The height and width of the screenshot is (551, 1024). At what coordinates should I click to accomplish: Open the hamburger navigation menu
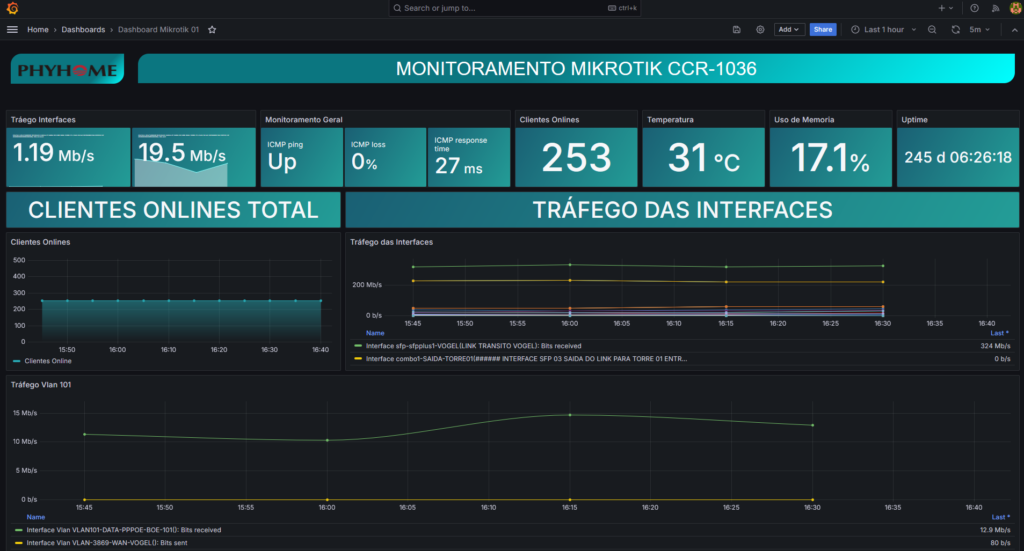point(12,30)
